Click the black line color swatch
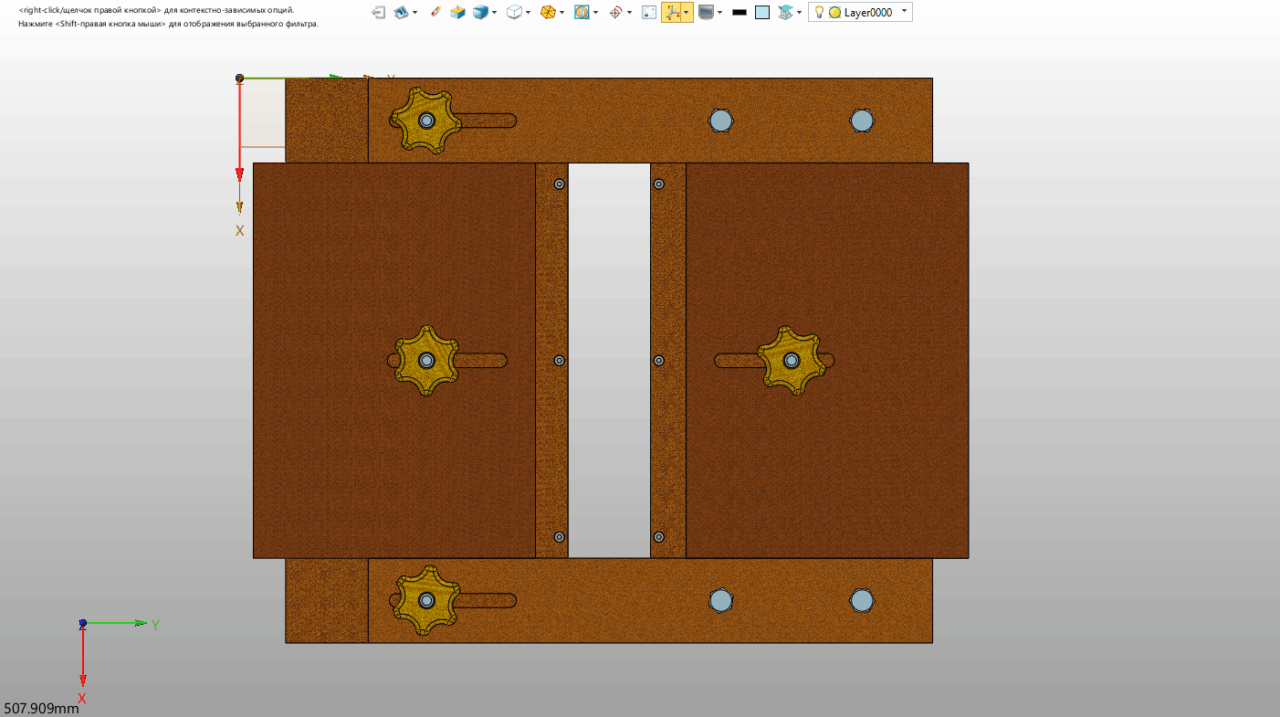Screen dimensions: 1280x717 pyautogui.click(x=739, y=12)
